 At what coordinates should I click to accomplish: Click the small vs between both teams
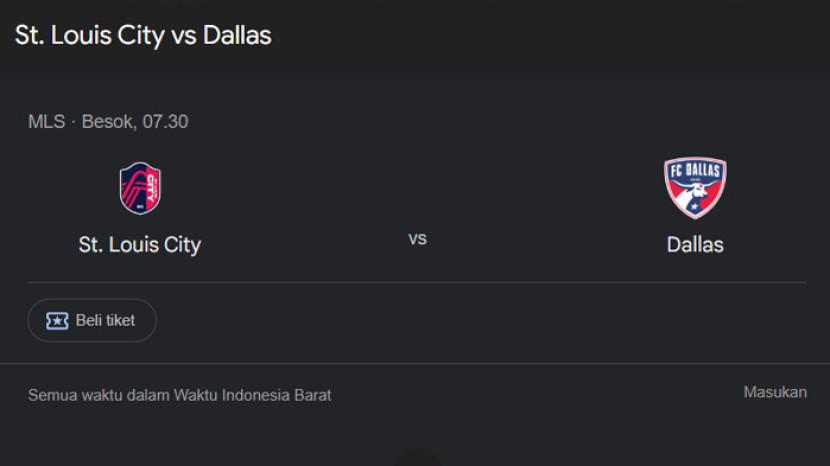pos(417,239)
